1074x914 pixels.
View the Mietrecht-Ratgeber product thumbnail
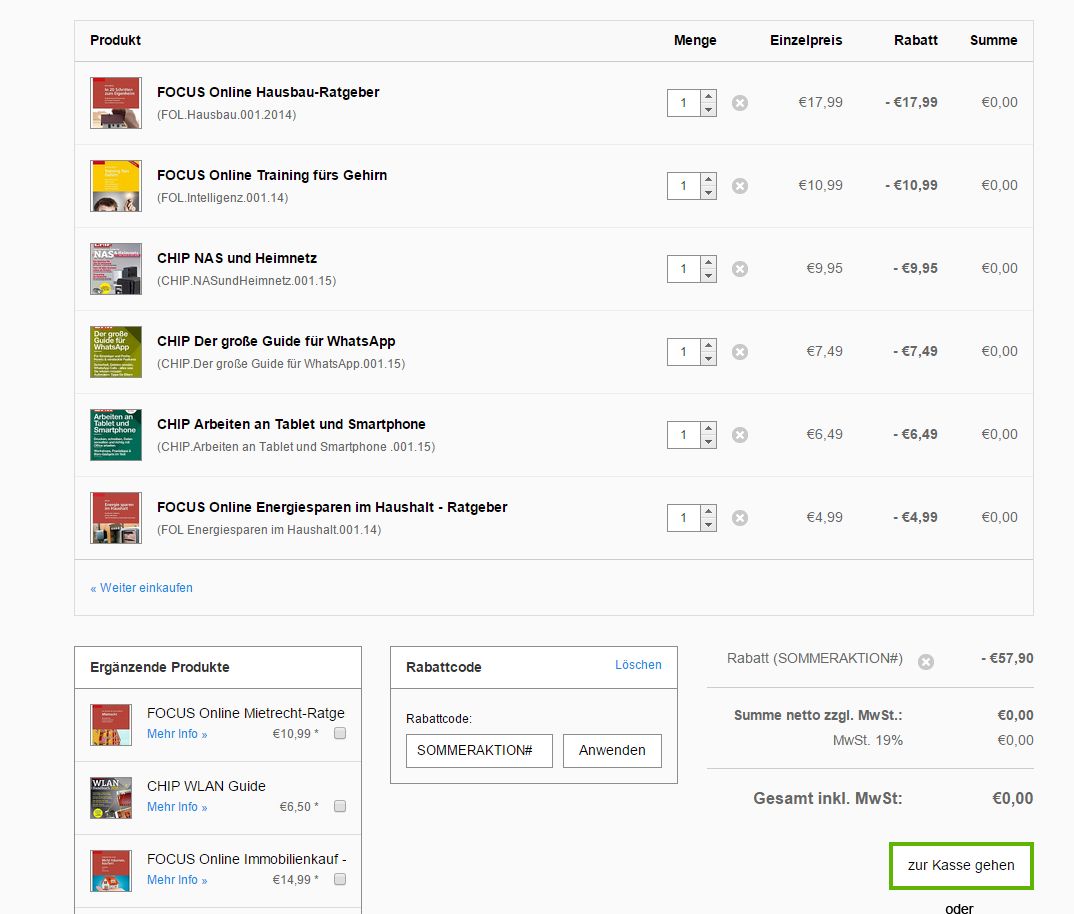pyautogui.click(x=111, y=725)
